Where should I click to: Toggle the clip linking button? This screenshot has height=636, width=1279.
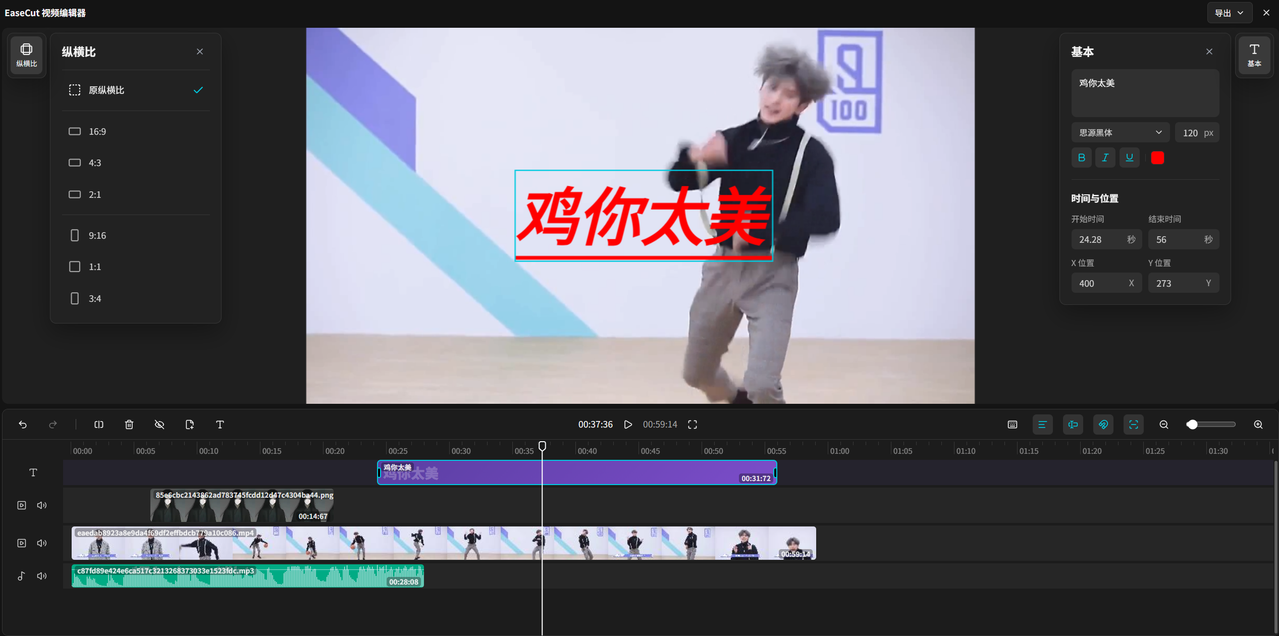[x=1103, y=425]
